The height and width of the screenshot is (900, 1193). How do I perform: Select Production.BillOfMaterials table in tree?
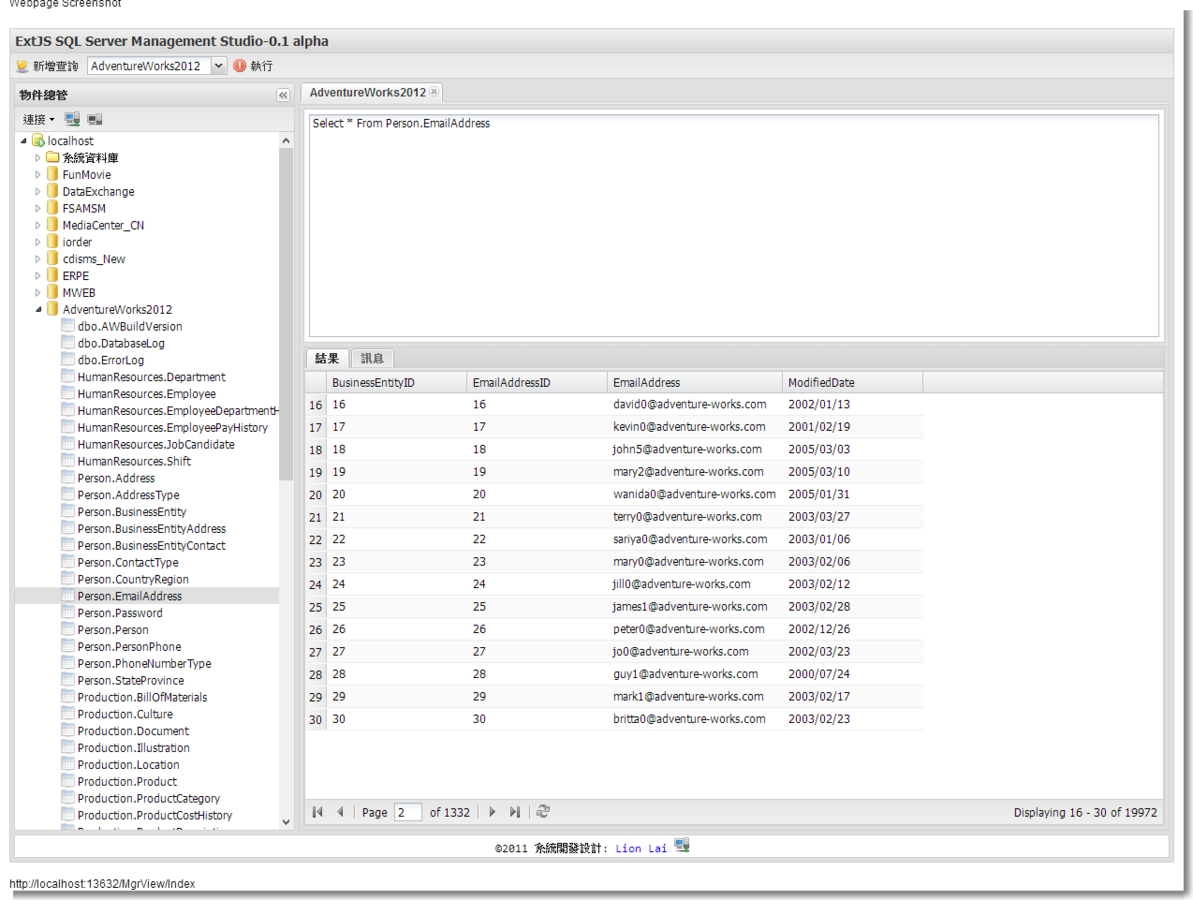(142, 698)
